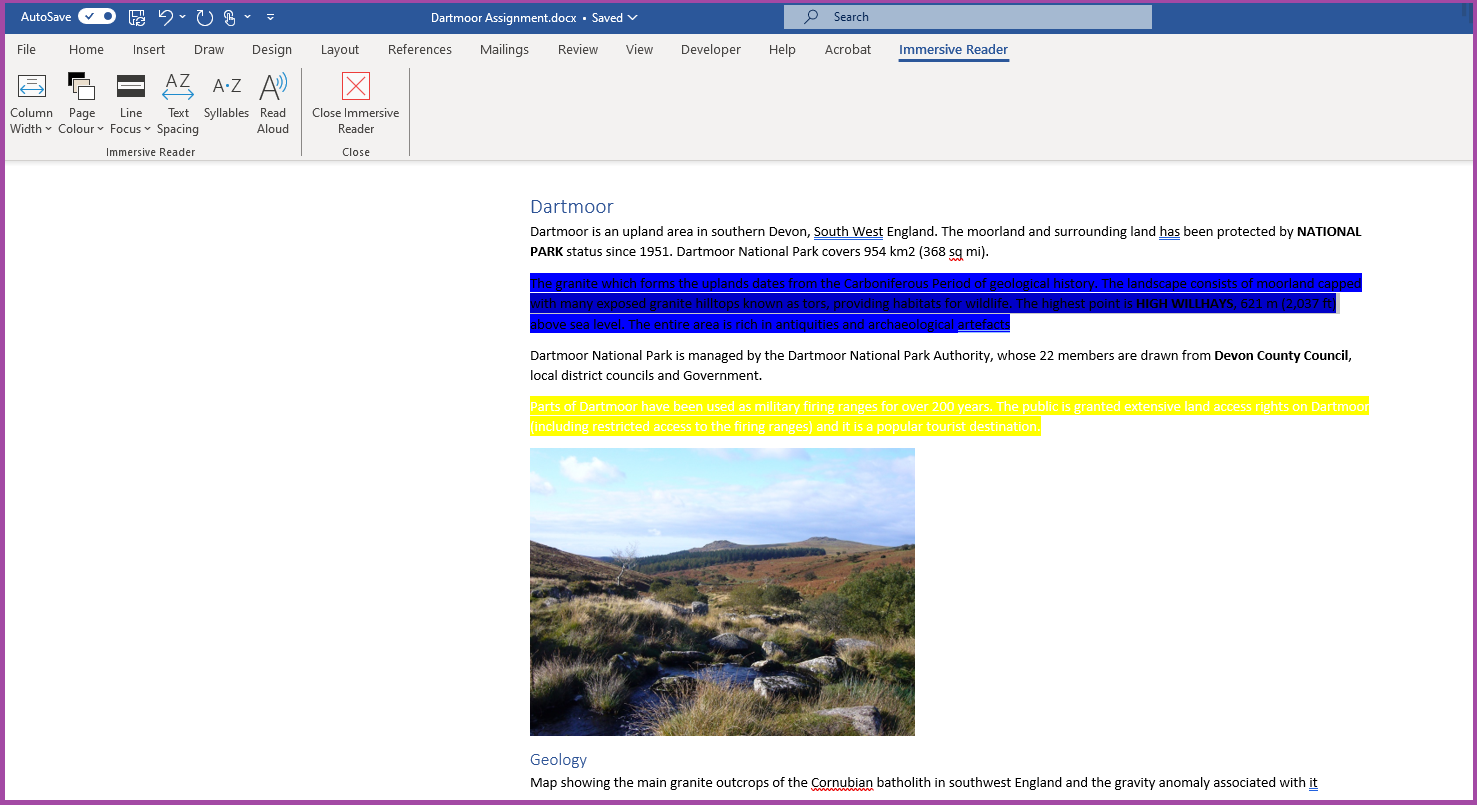Activate Read Aloud in the Immersive Reader ribbon
Image resolution: width=1477 pixels, height=805 pixels.
(x=273, y=100)
